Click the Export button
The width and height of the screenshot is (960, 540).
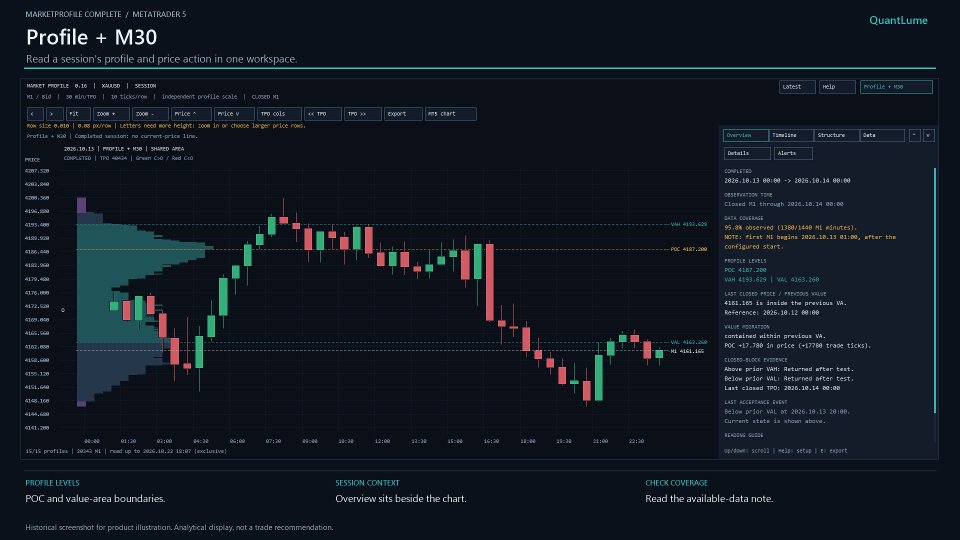[403, 114]
